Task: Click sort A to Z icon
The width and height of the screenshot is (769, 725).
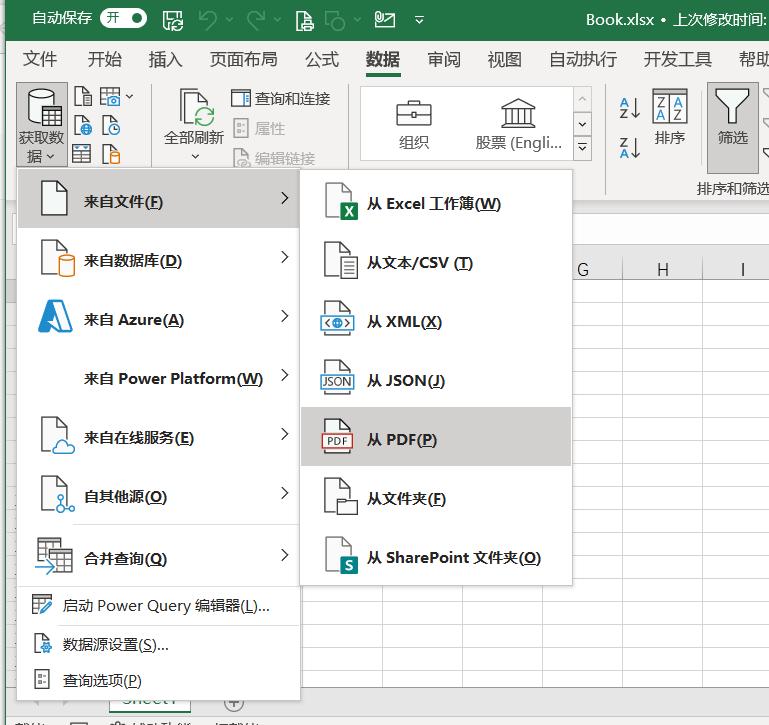Action: 630,108
